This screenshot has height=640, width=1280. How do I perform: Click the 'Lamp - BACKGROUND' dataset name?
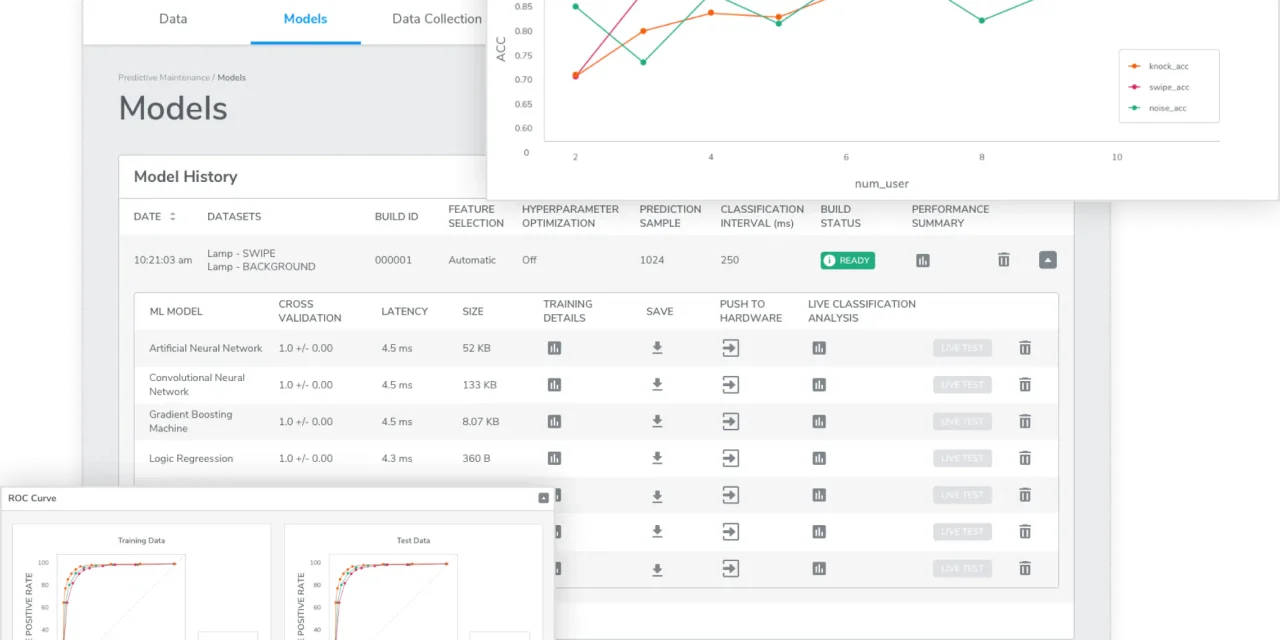click(261, 267)
